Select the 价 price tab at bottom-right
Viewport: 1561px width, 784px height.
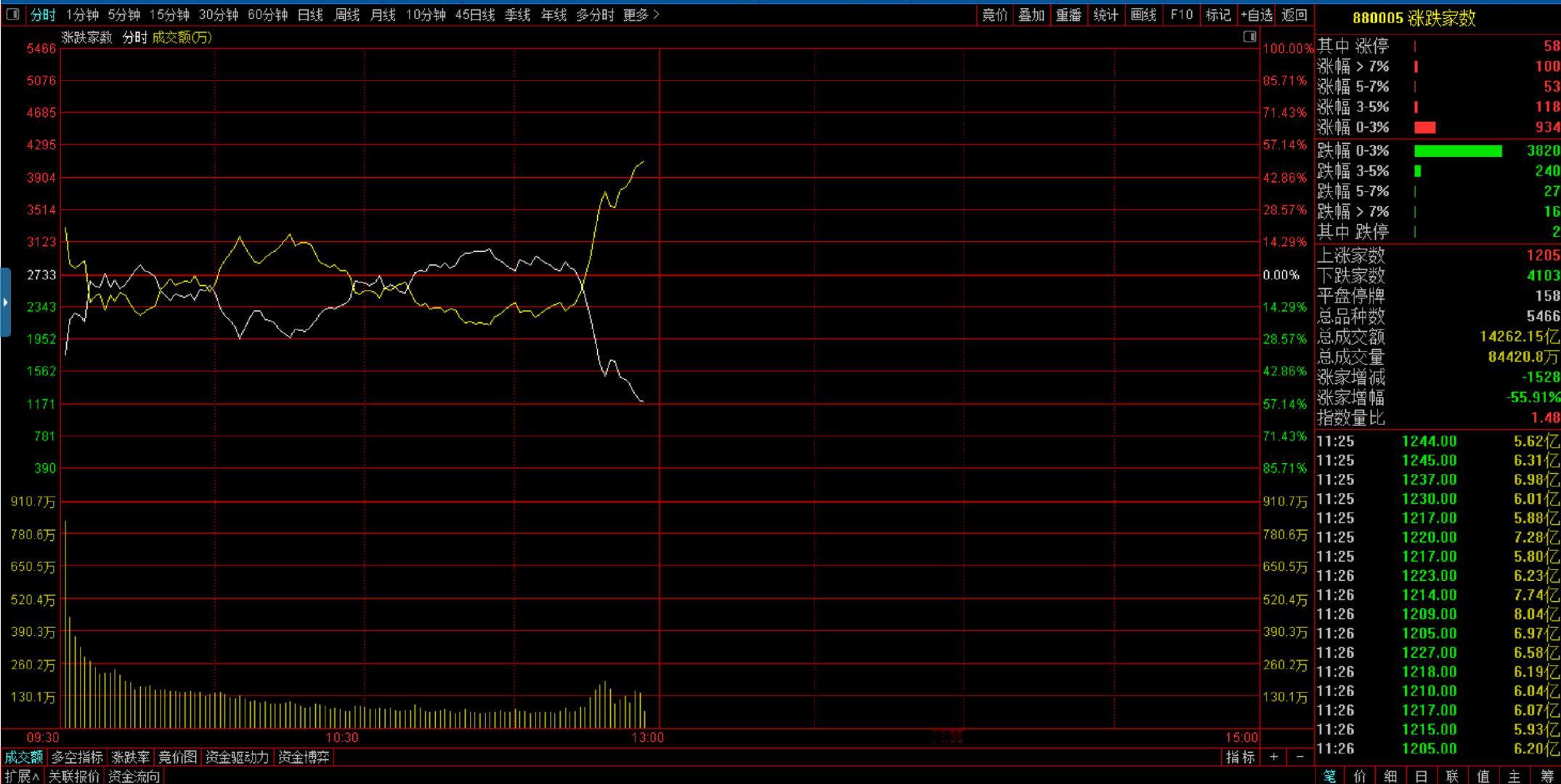(x=1360, y=776)
